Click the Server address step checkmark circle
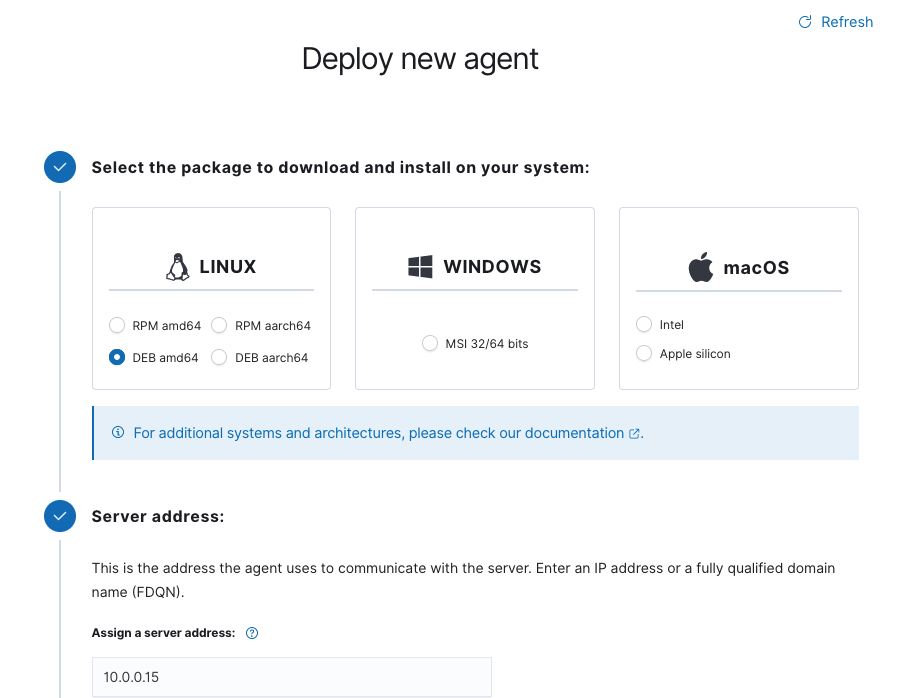923x698 pixels. 60,516
